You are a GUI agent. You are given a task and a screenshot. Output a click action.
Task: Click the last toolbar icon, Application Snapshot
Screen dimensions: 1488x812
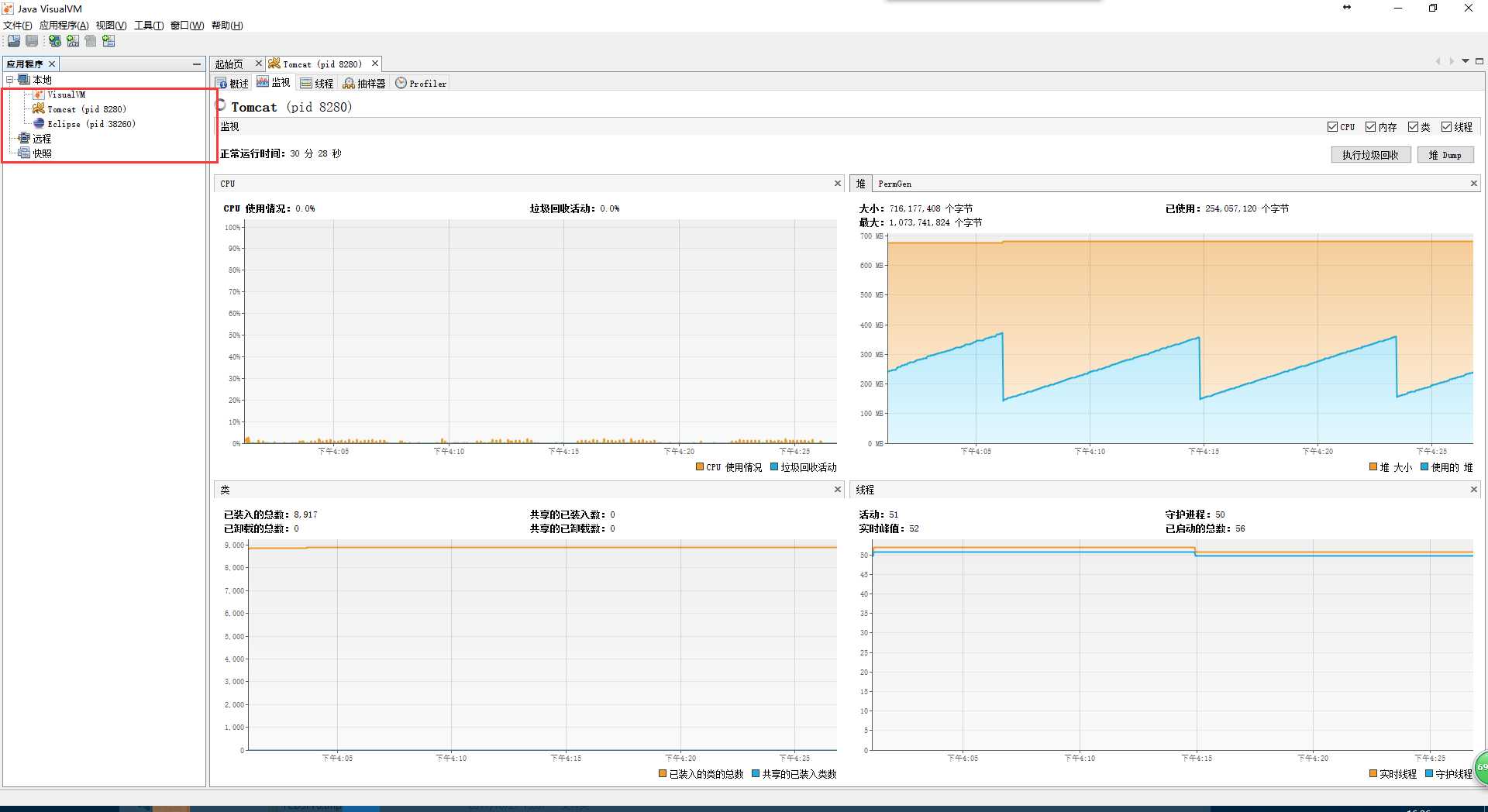pyautogui.click(x=108, y=41)
